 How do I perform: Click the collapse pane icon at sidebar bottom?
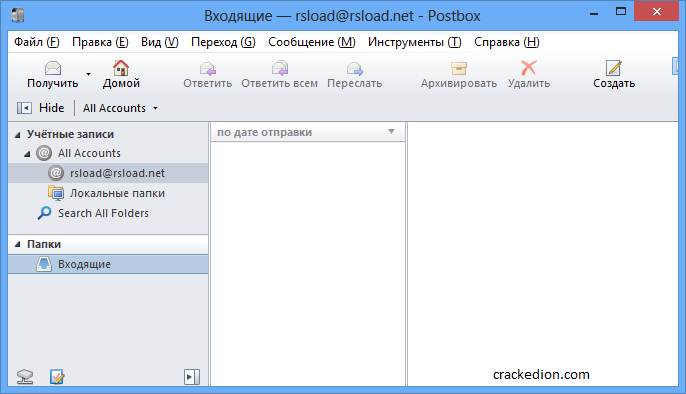(192, 377)
